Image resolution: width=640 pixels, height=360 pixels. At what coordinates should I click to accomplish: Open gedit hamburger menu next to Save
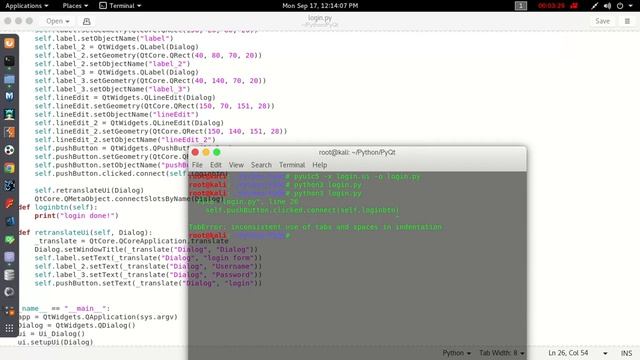point(627,21)
